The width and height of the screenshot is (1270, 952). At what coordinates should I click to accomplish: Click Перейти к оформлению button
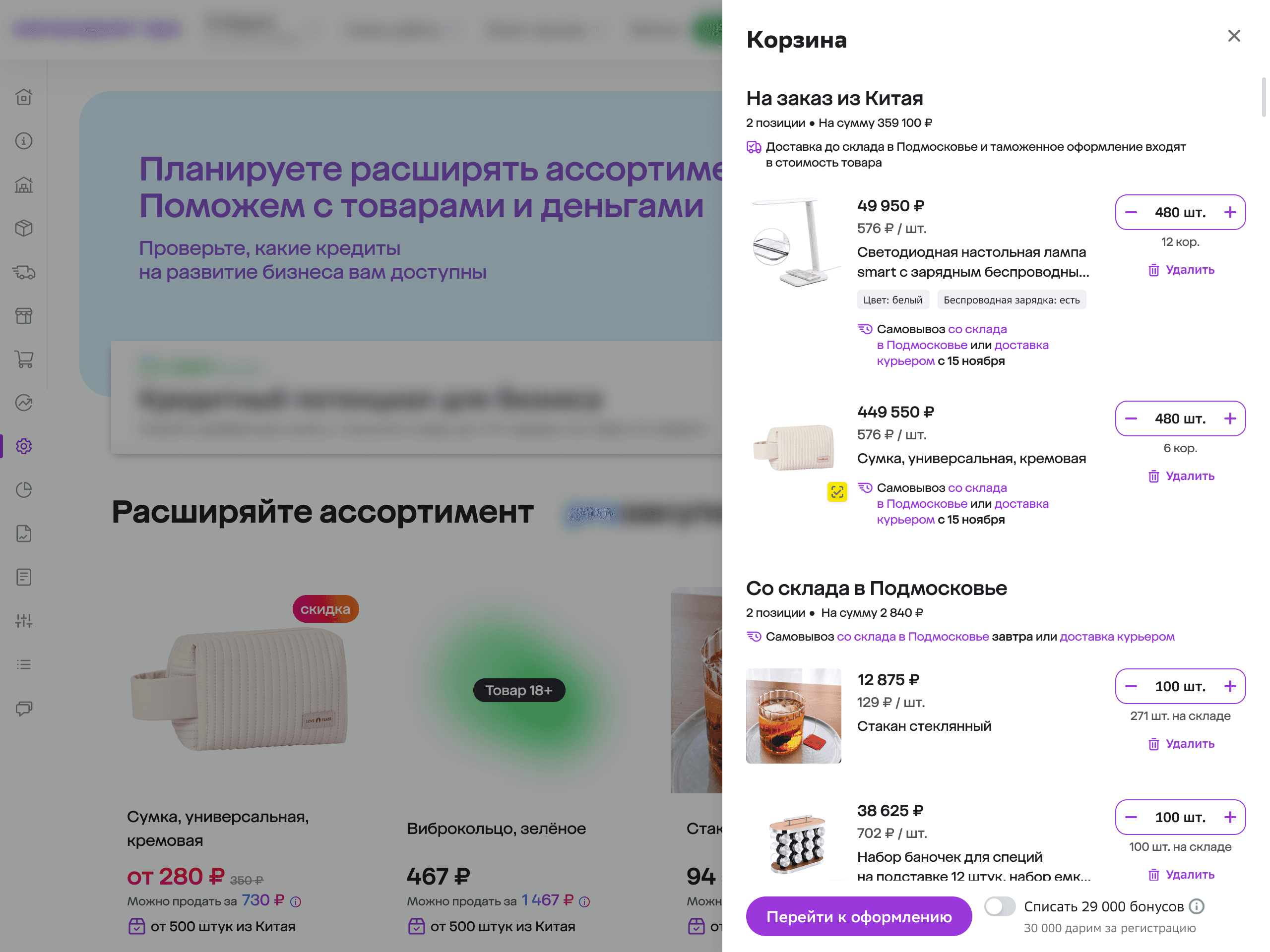858,916
